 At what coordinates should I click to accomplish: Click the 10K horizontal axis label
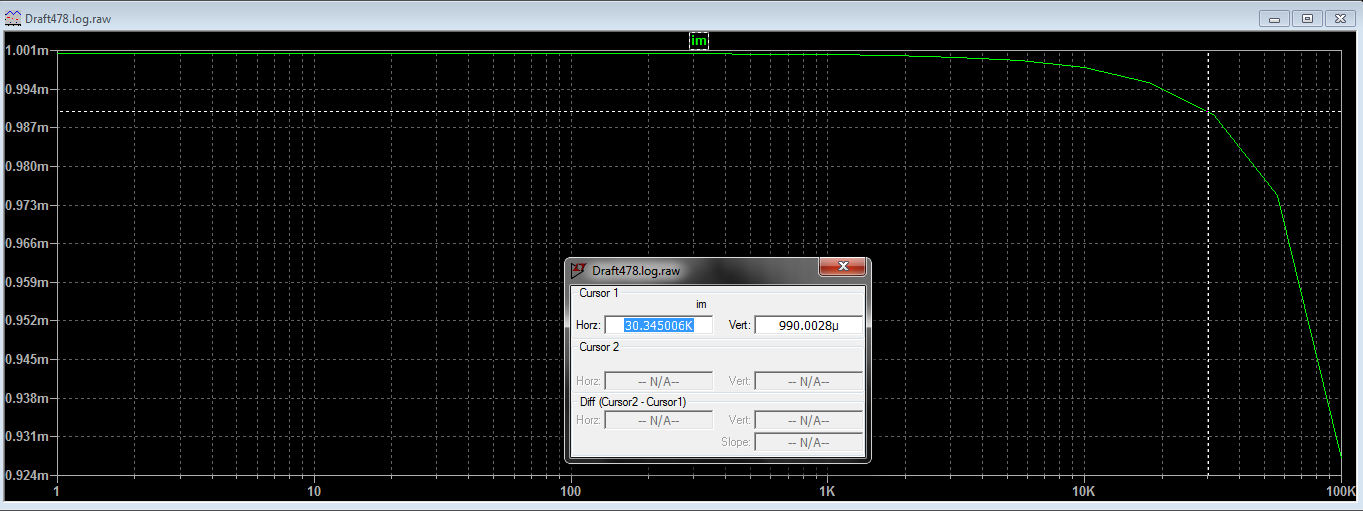[1084, 491]
